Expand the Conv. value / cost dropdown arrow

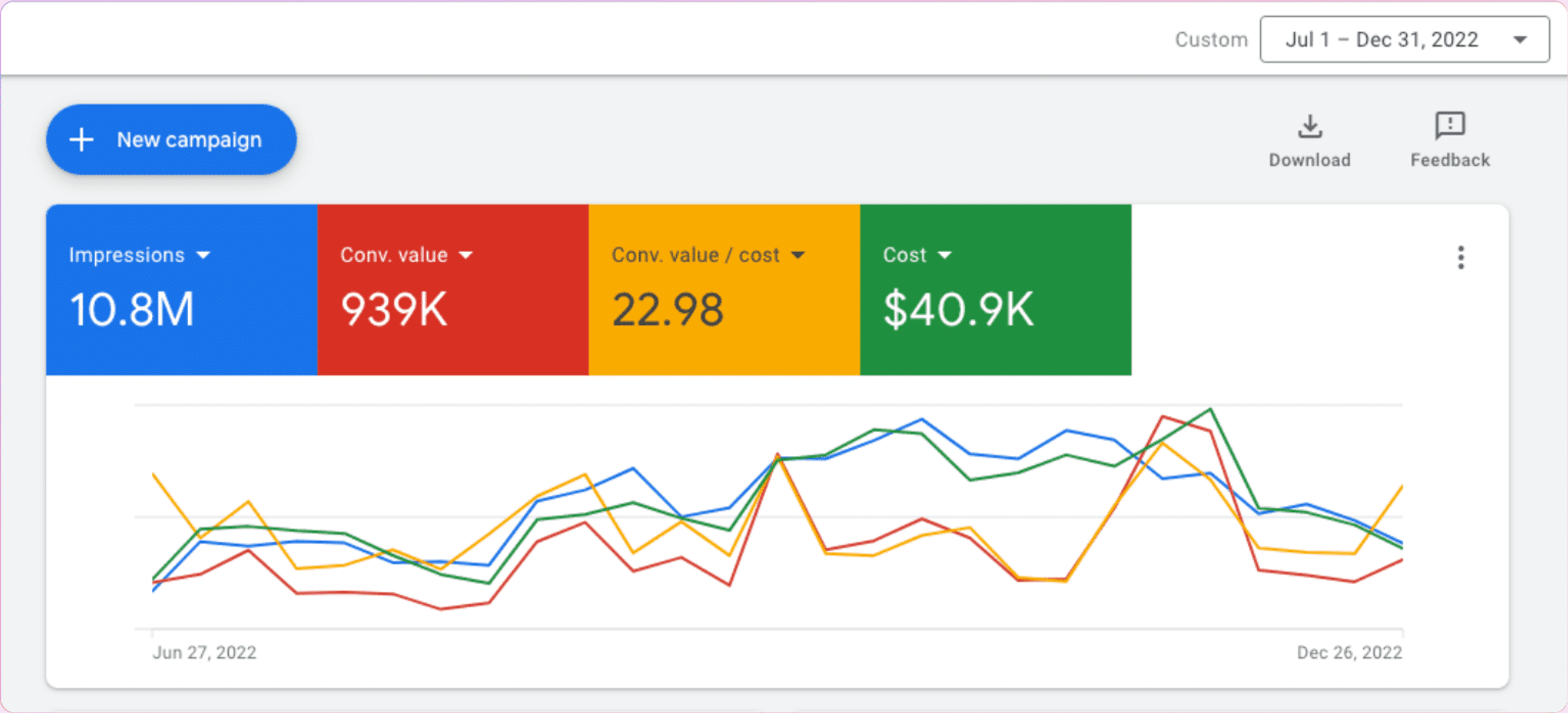click(798, 255)
